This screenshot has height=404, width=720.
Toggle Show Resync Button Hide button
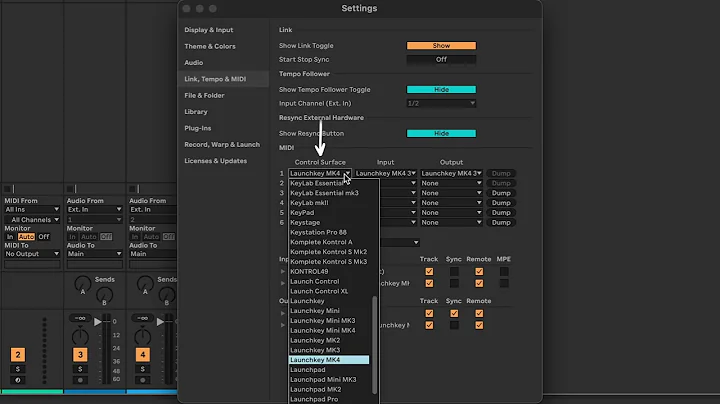pyautogui.click(x=441, y=133)
